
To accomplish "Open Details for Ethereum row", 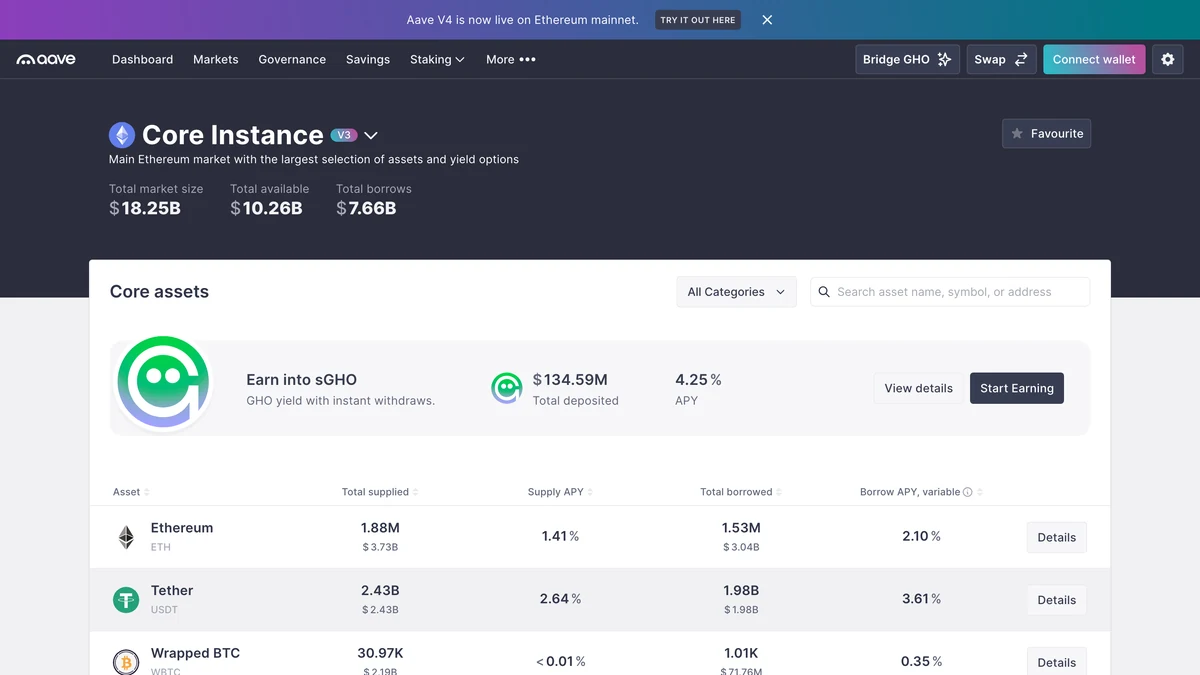I will tap(1056, 537).
